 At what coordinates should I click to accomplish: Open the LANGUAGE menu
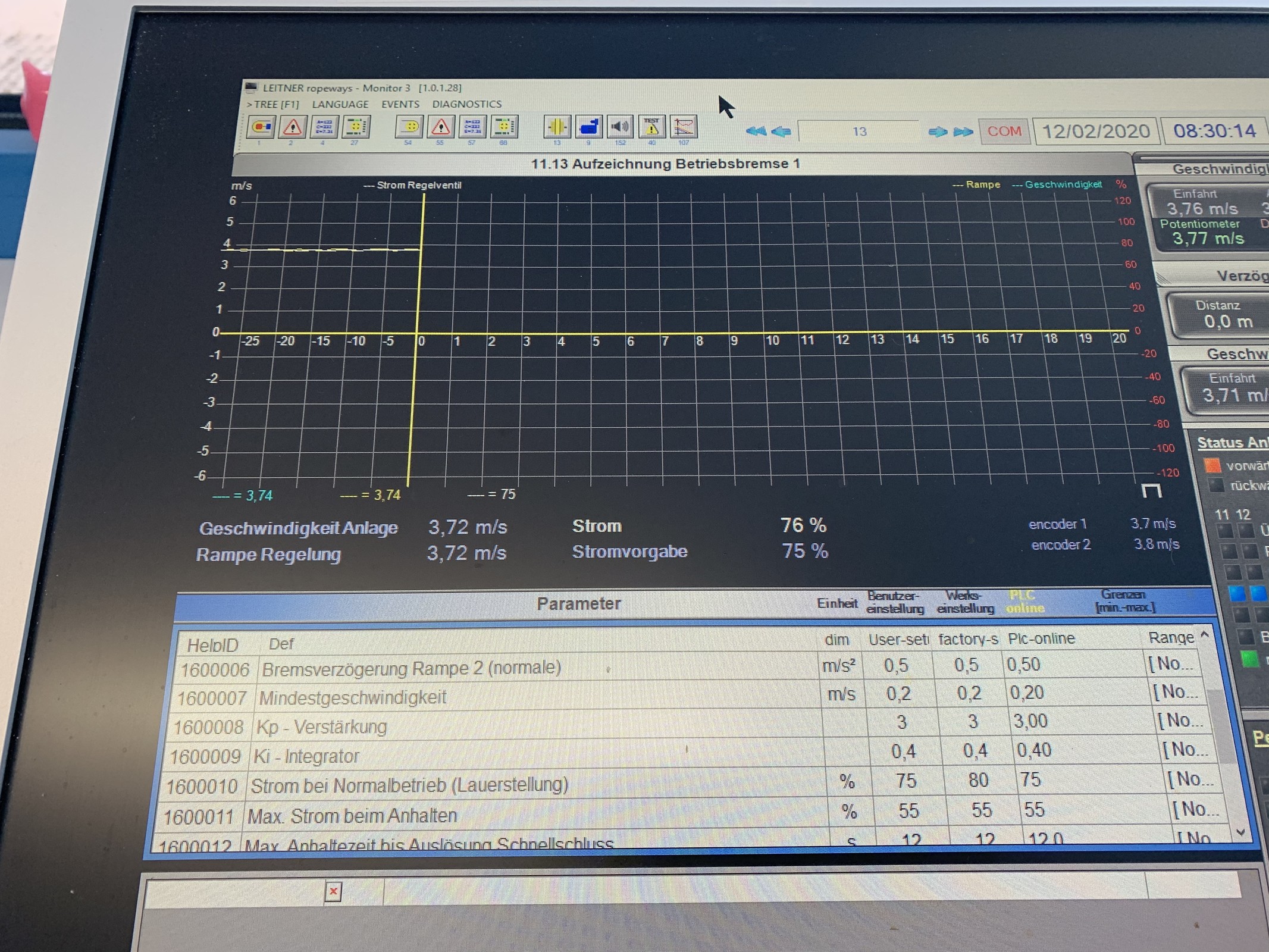tap(340, 104)
